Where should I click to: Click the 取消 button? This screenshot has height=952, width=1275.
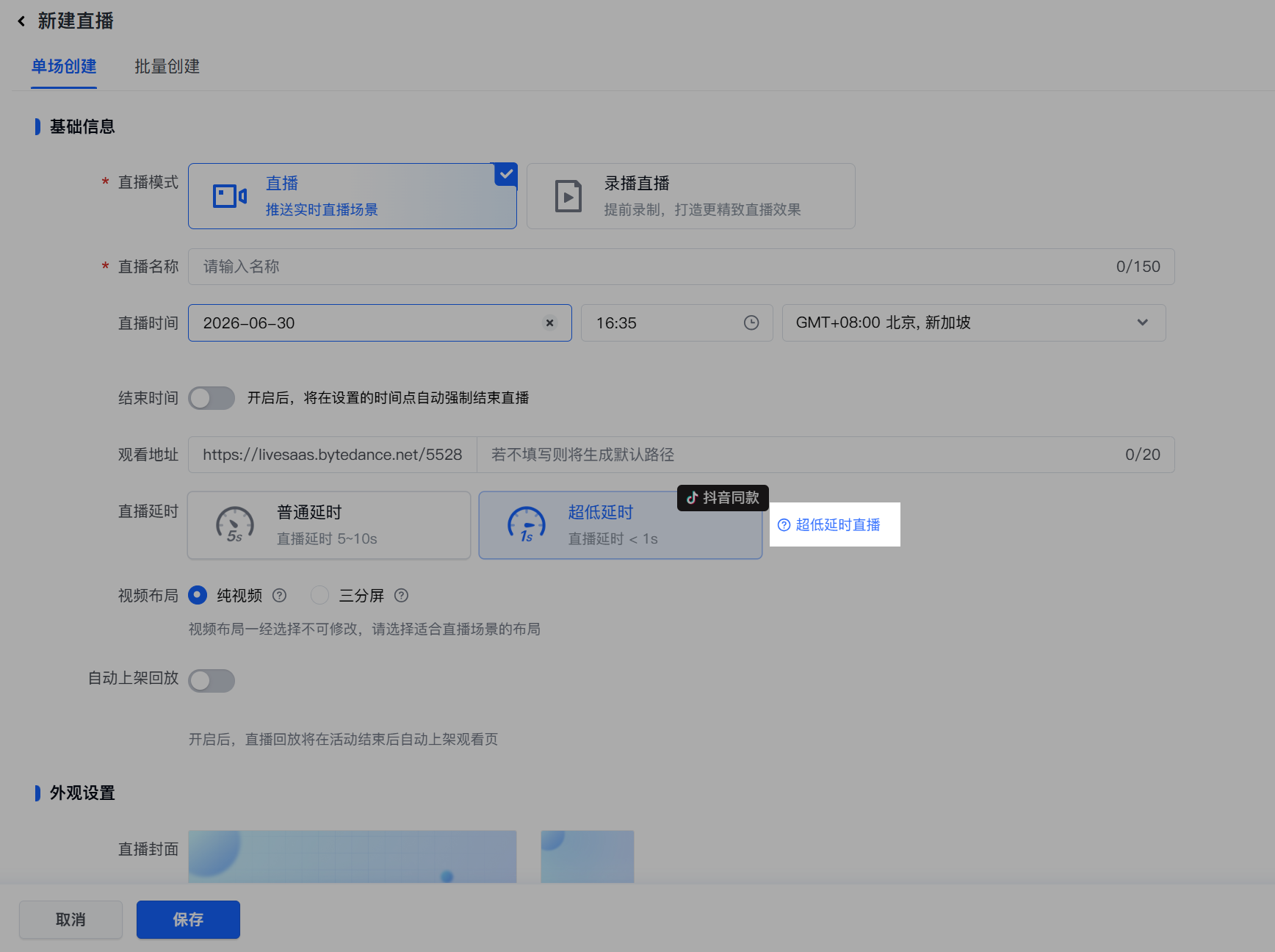tap(71, 920)
